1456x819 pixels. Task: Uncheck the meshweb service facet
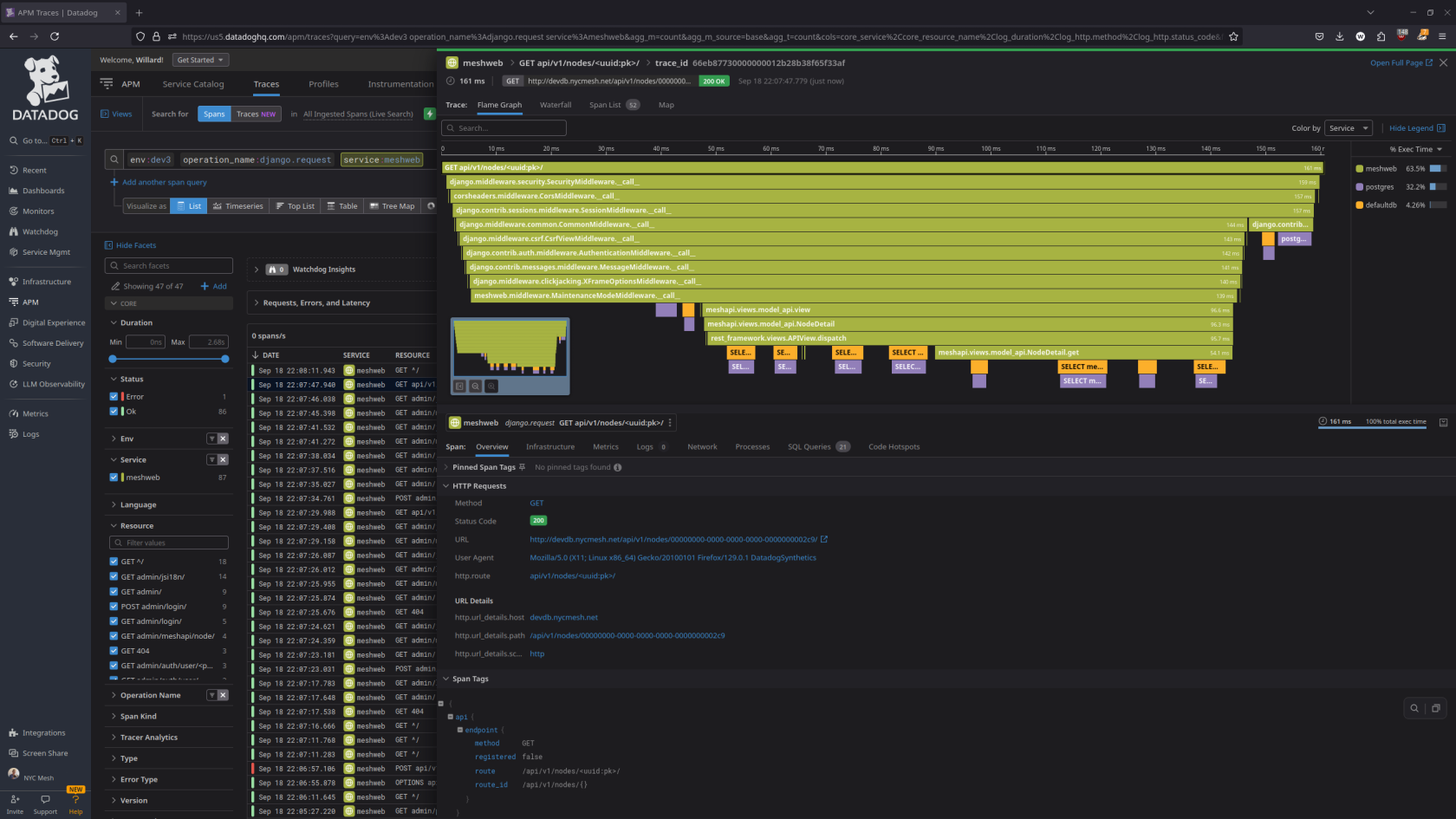click(114, 477)
